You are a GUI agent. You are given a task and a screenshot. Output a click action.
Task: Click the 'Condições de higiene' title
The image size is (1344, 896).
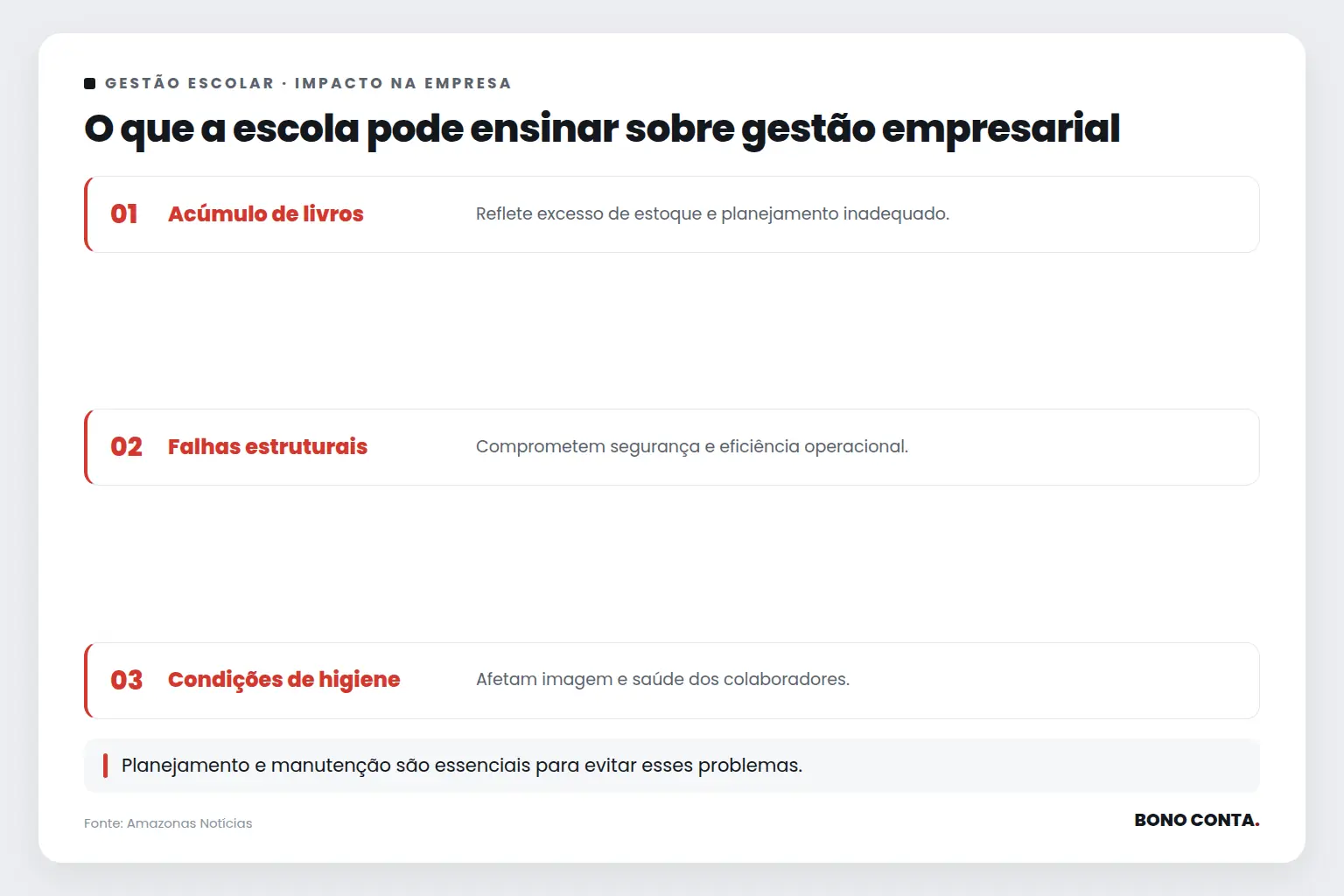click(283, 680)
